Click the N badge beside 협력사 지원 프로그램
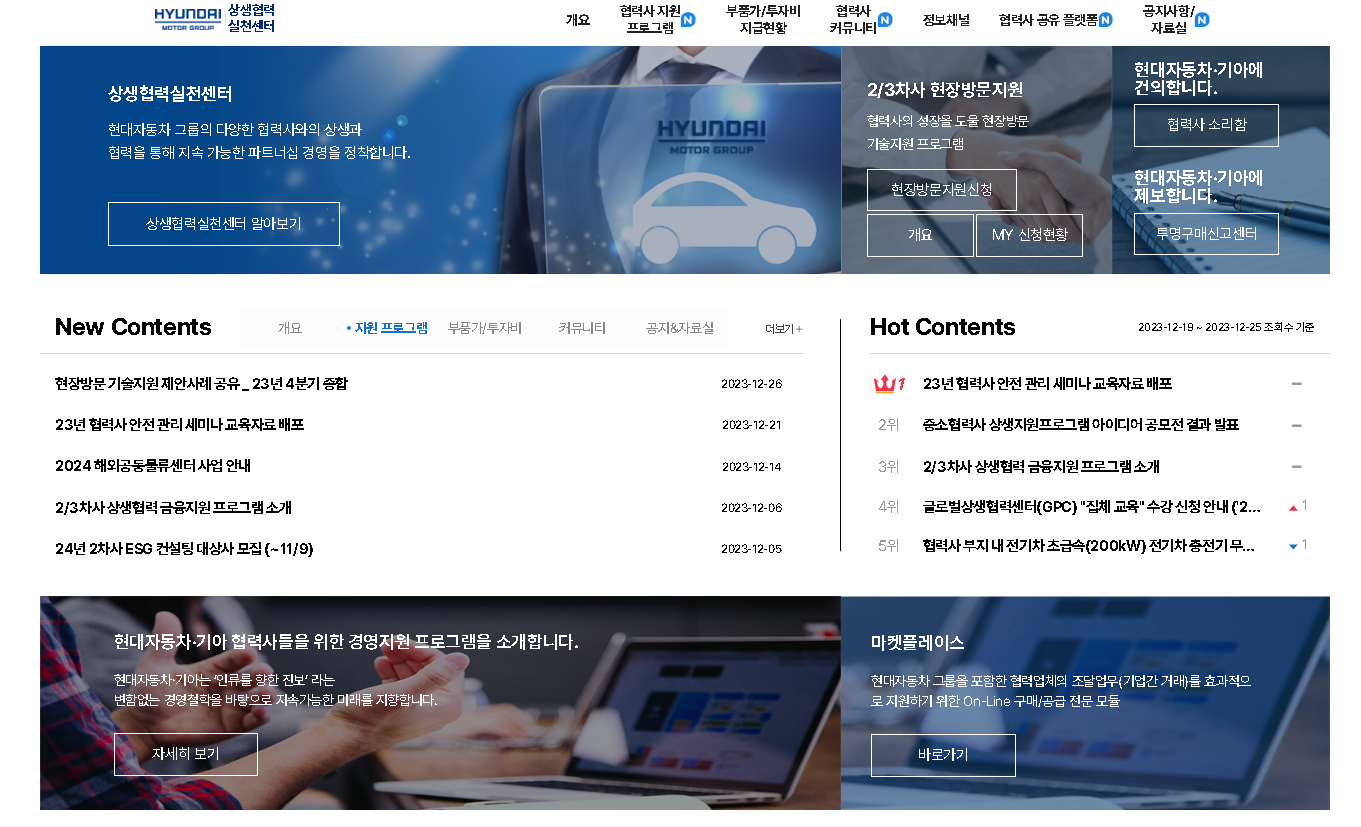The height and width of the screenshot is (827, 1361). tap(688, 19)
